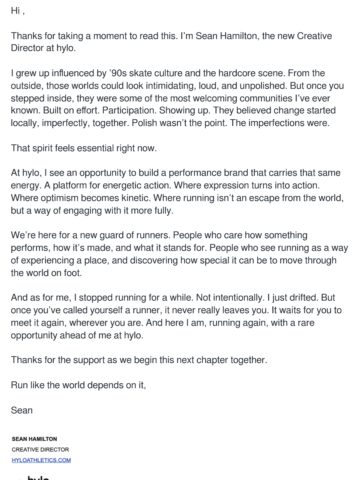Viewport: 360px width, 480px height.
Task: Click the phrase "'90s skate culture"
Action: pyautogui.click(x=145, y=73)
